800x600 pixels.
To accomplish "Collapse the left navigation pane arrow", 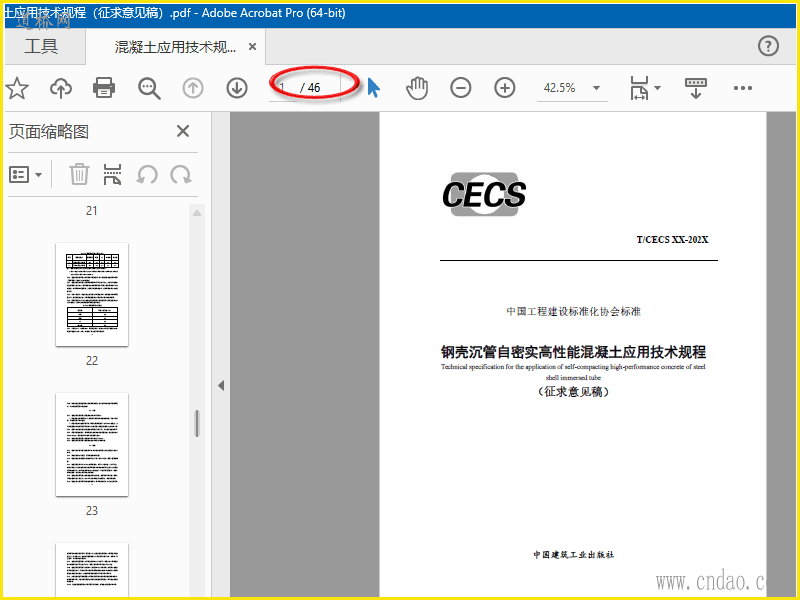I will tap(221, 386).
